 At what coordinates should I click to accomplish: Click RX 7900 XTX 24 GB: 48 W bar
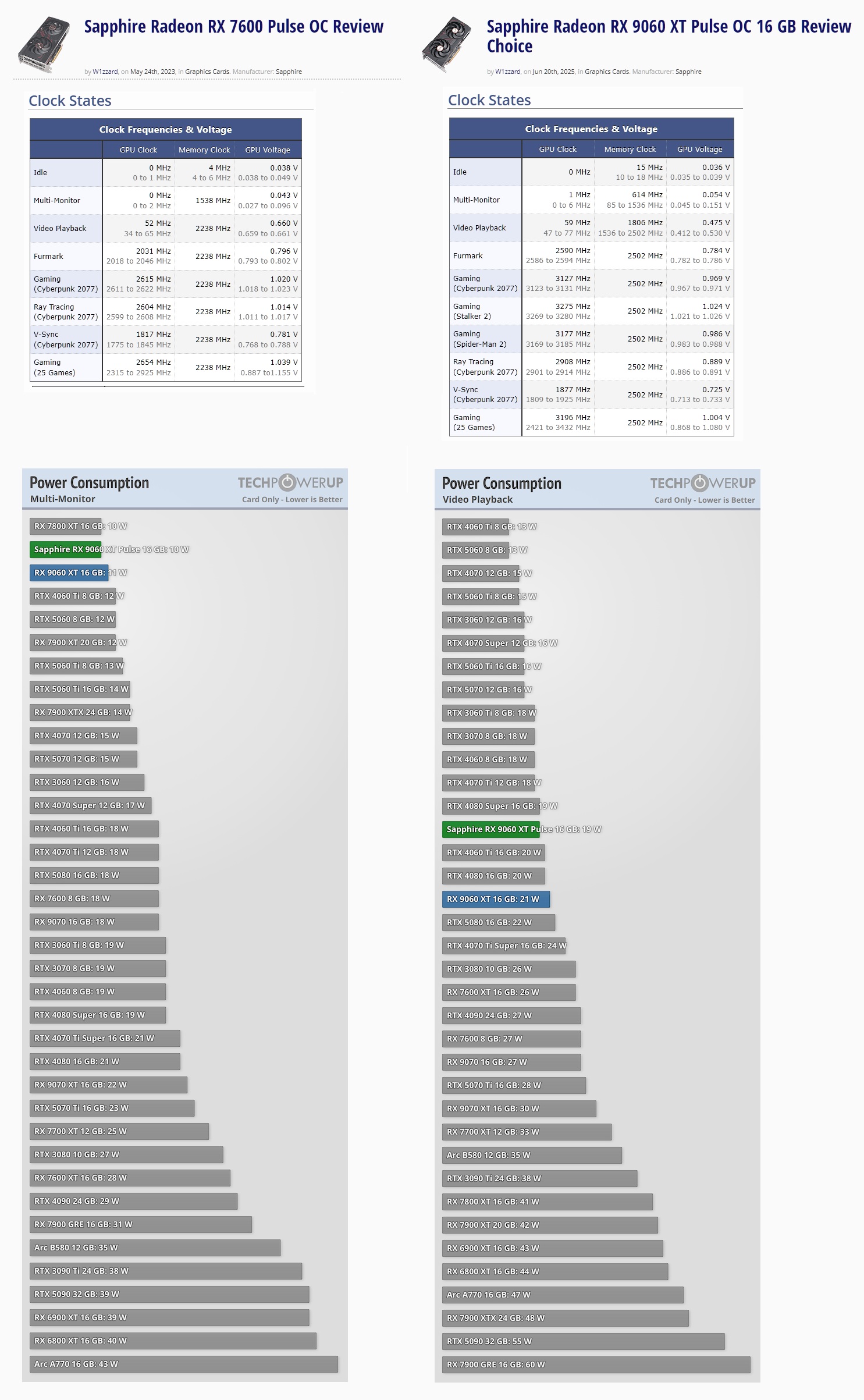pyautogui.click(x=566, y=1318)
